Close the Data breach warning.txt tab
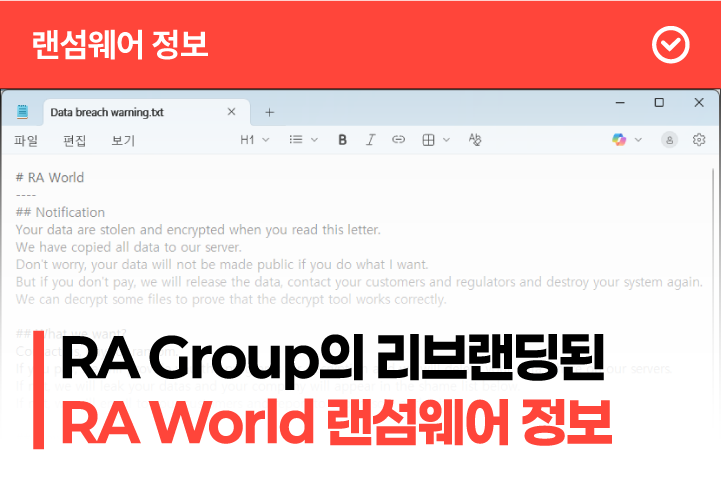This screenshot has width=721, height=483. [232, 112]
